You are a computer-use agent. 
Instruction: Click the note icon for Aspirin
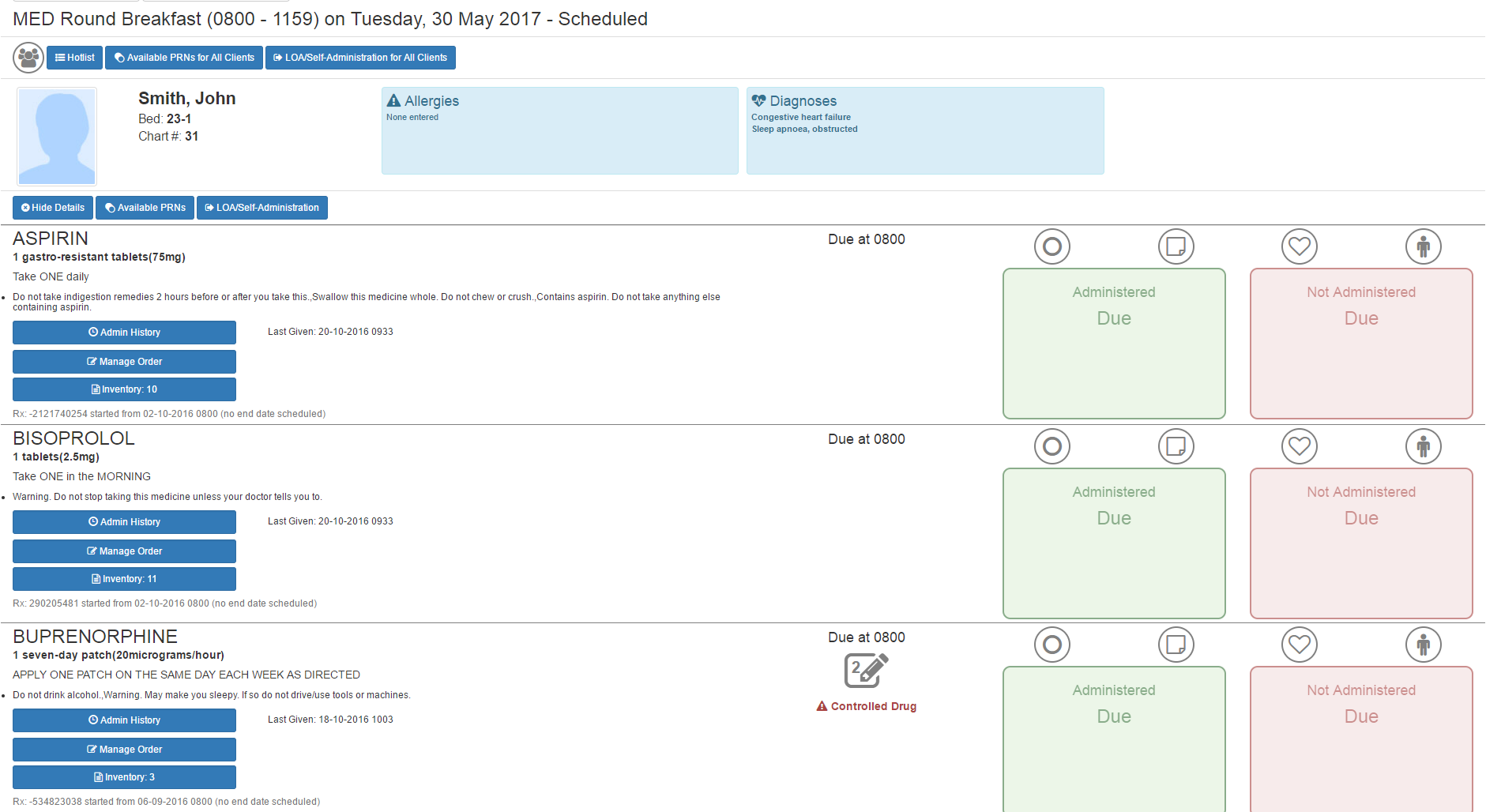coord(1176,247)
